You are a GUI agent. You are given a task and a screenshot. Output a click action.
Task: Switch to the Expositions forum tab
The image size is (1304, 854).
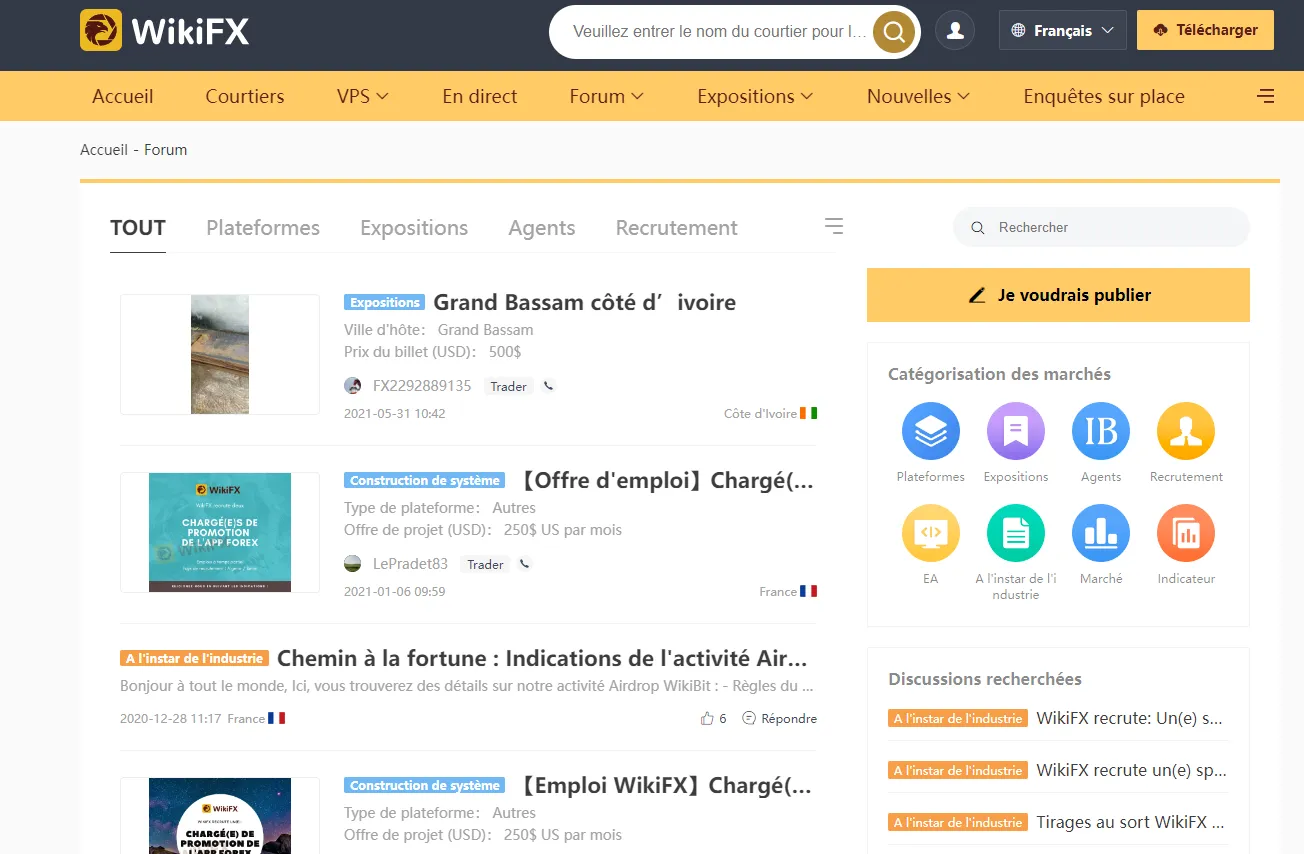414,228
